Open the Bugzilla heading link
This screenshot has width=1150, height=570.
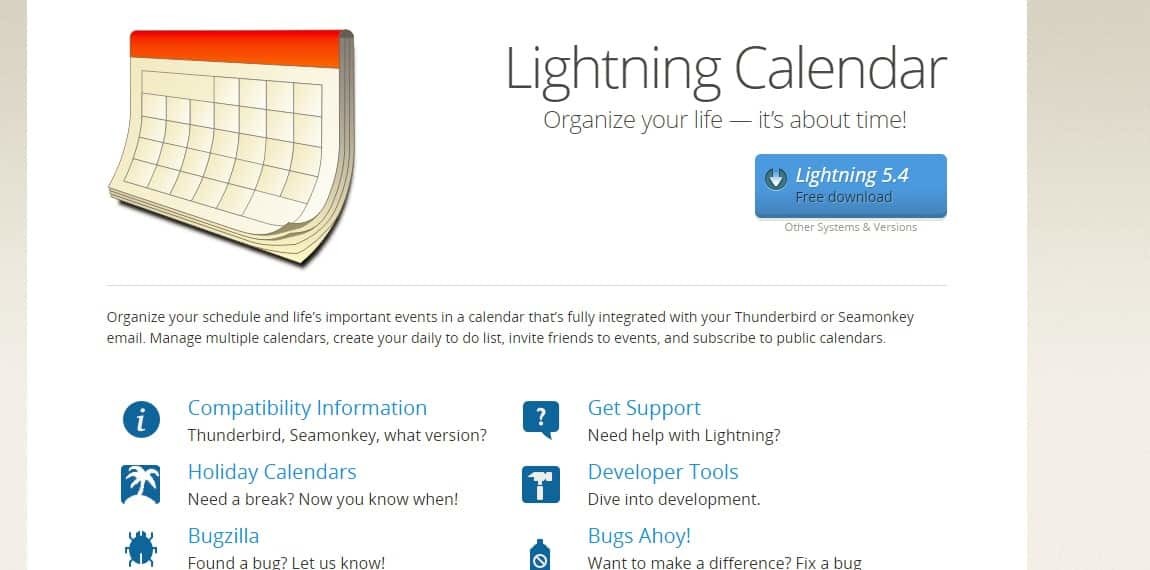point(224,536)
